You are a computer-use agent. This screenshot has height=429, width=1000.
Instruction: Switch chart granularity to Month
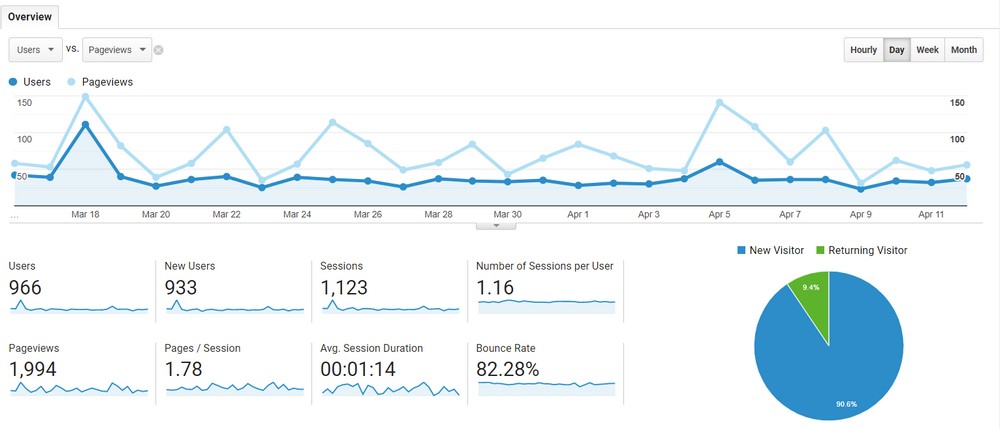tap(964, 50)
